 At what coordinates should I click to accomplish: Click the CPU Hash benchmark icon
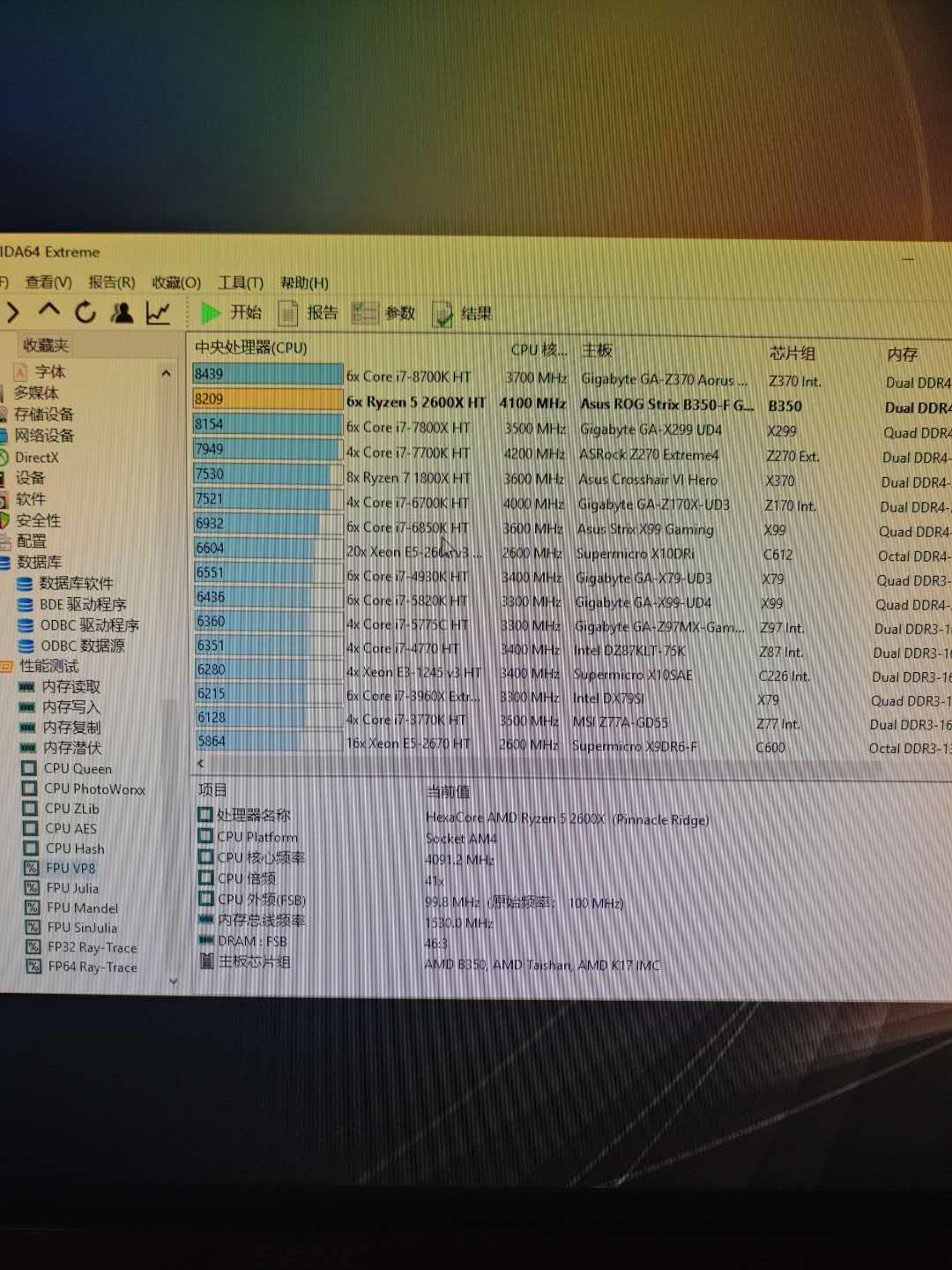click(x=31, y=848)
